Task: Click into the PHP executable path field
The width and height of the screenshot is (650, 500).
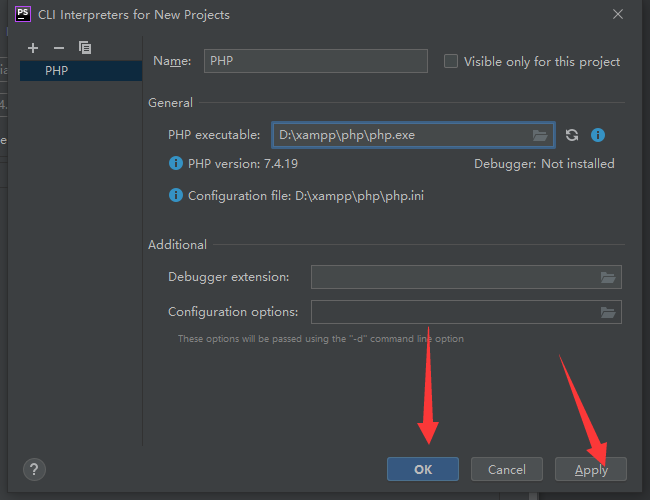Action: [x=400, y=135]
